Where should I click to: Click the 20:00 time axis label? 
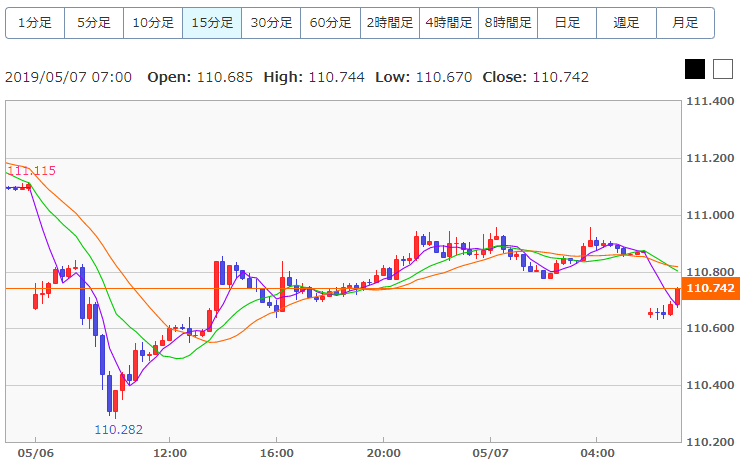[383, 453]
